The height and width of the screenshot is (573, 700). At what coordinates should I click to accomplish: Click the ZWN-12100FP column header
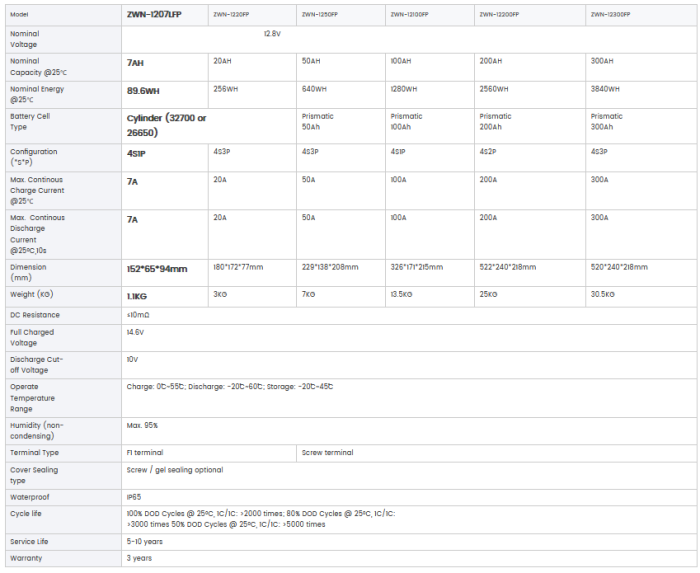click(x=410, y=14)
